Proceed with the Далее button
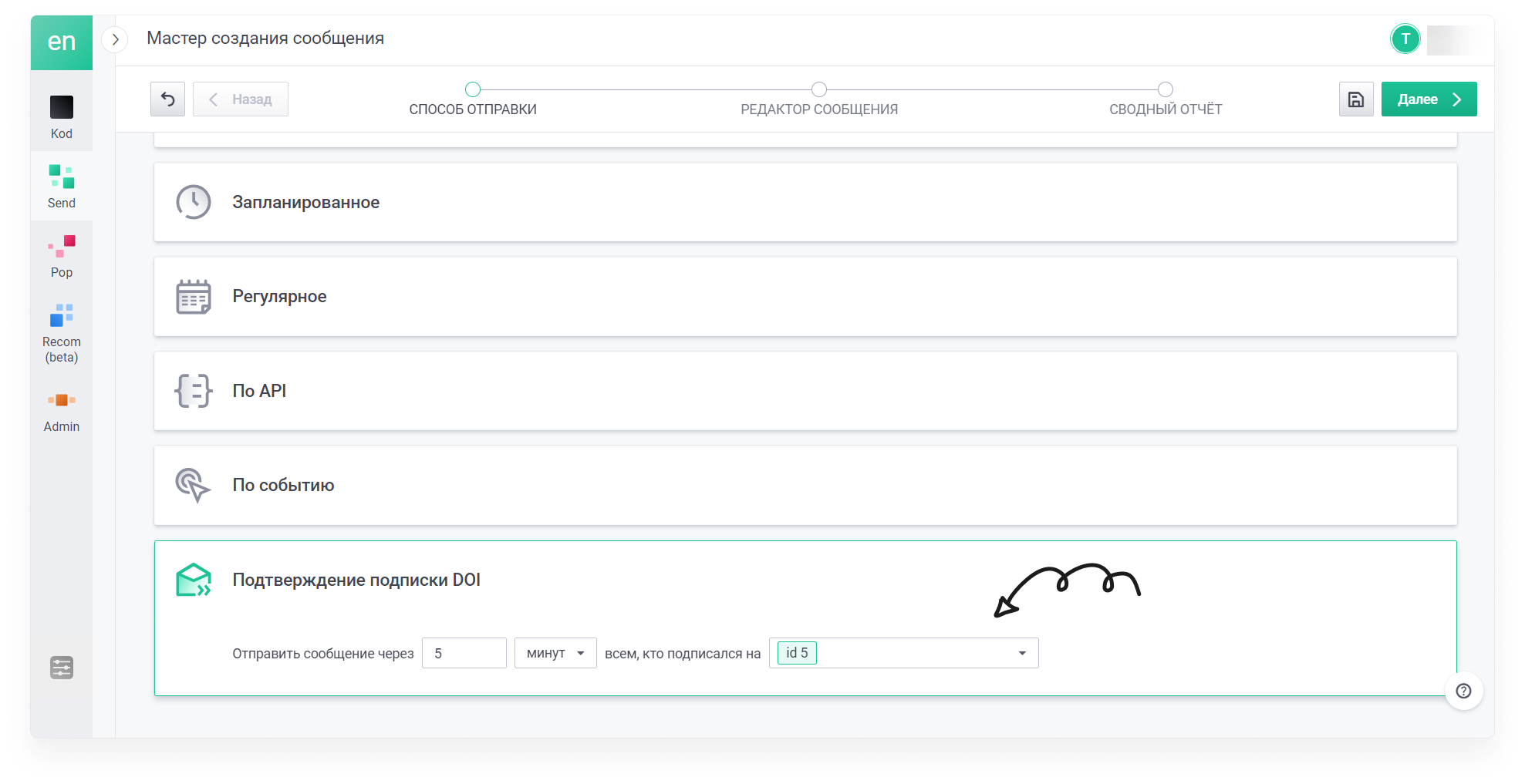Image resolution: width=1525 pixels, height=784 pixels. click(x=1429, y=99)
